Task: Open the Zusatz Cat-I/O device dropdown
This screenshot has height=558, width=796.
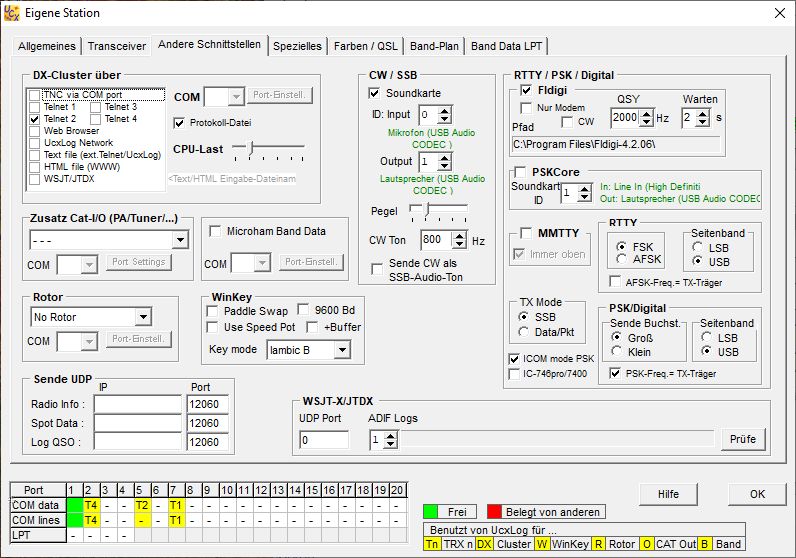Action: coord(179,240)
